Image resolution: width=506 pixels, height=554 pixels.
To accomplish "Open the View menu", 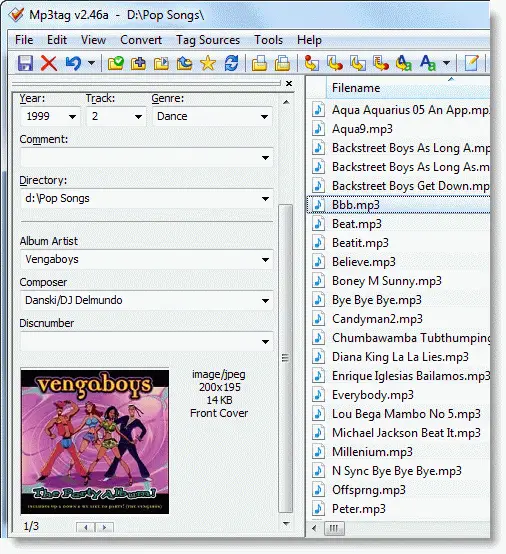I will point(93,40).
